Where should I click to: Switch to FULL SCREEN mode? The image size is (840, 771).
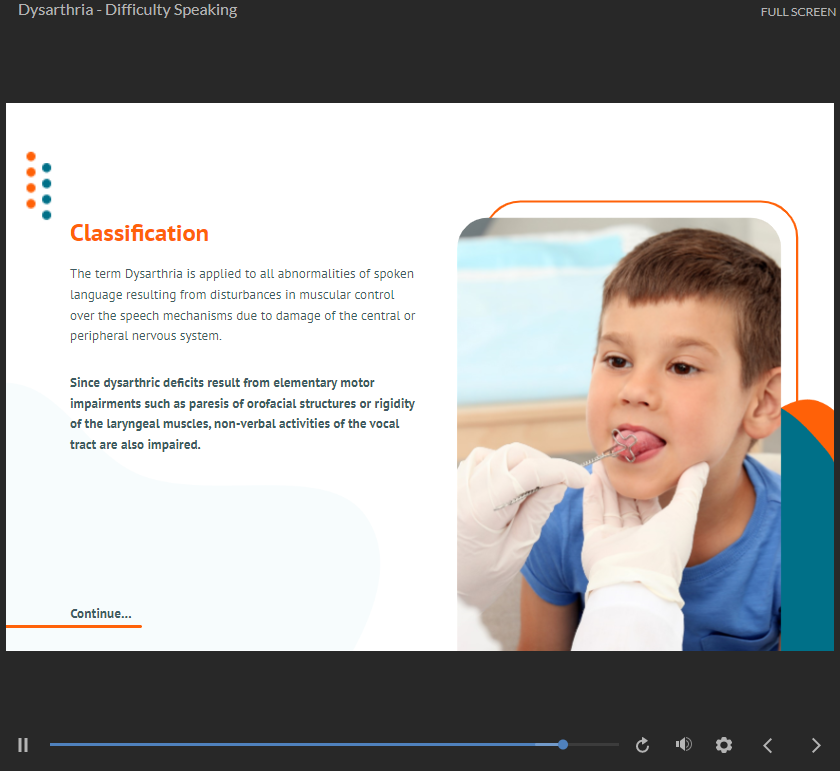pyautogui.click(x=797, y=12)
